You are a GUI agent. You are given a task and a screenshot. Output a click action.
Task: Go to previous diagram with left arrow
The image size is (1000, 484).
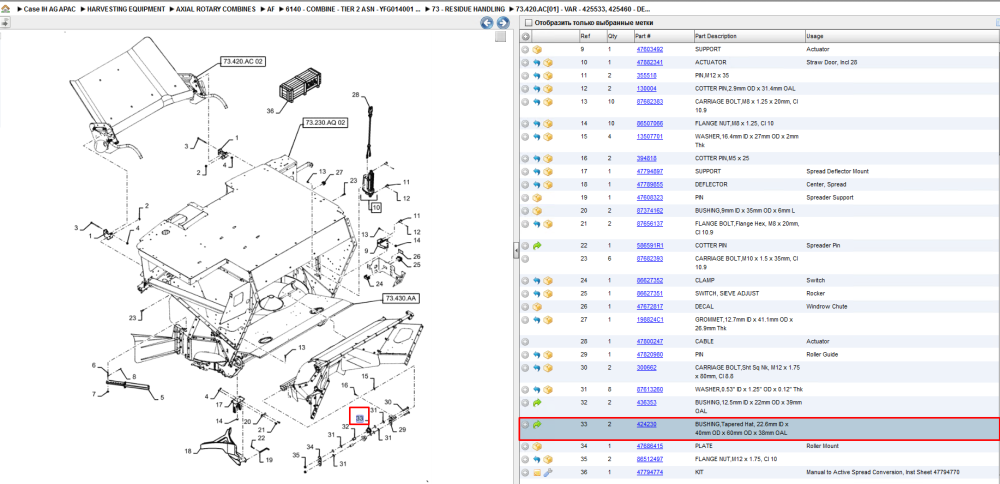pyautogui.click(x=487, y=23)
